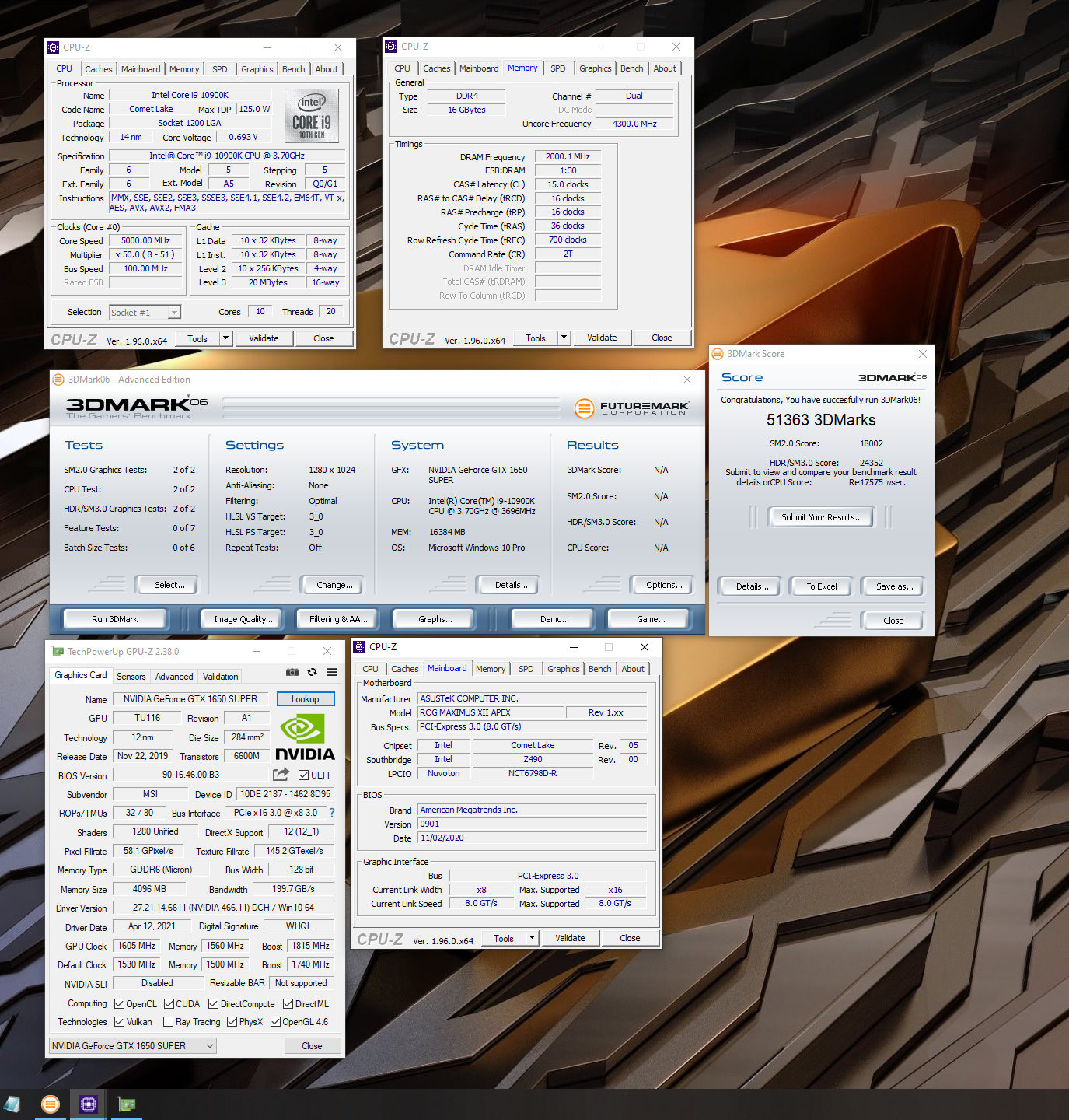
Task: Open SPD tab in CPU-Z Memory window
Action: [x=558, y=68]
